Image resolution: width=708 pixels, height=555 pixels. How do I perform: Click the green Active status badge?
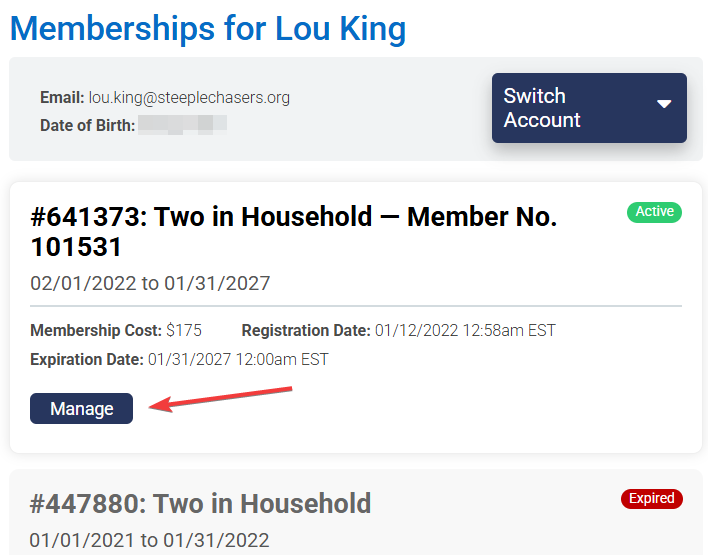654,212
